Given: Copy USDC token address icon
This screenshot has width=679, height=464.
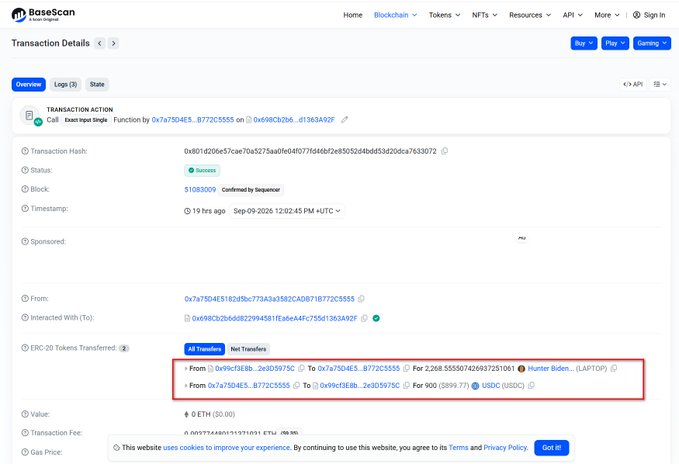Looking at the screenshot, I should point(531,385).
